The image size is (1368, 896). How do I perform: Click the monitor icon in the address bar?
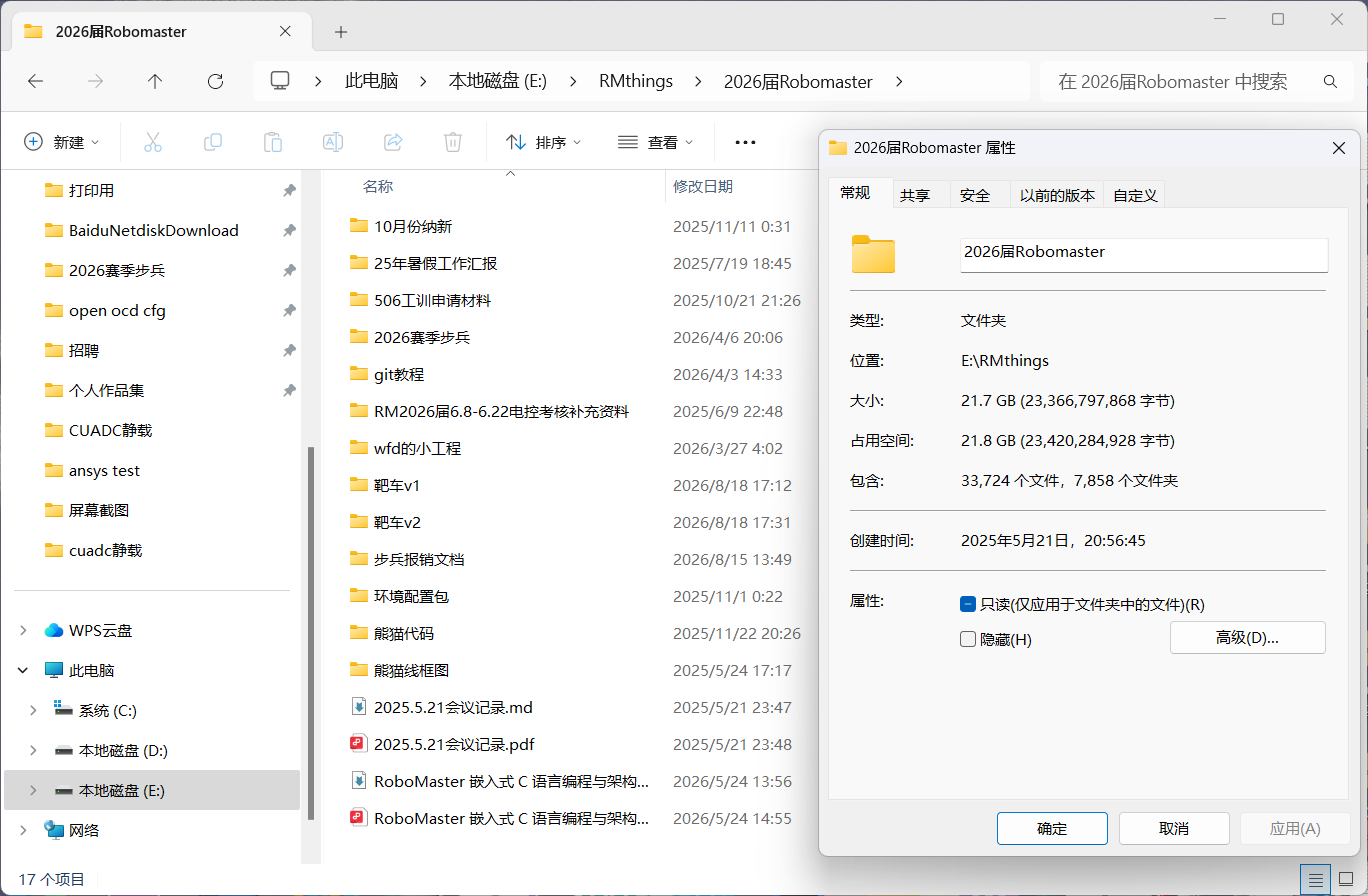click(280, 81)
